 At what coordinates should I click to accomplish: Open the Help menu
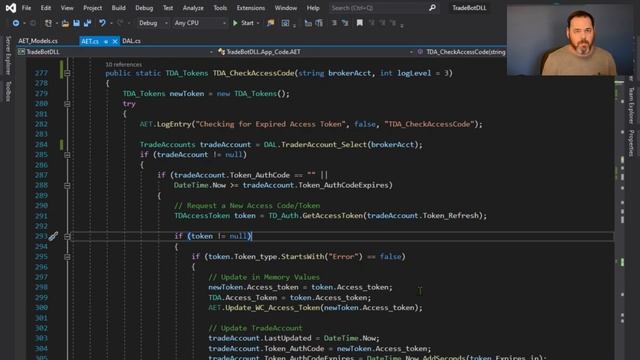click(x=313, y=8)
